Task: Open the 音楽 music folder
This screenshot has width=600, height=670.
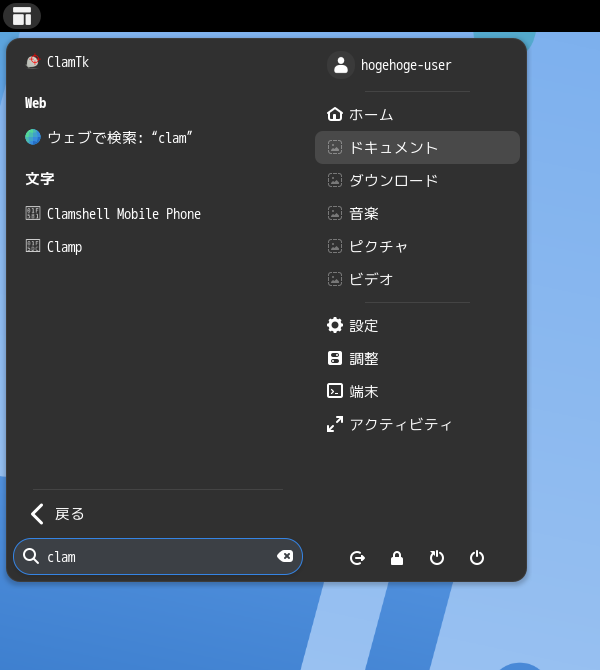Action: tap(417, 213)
